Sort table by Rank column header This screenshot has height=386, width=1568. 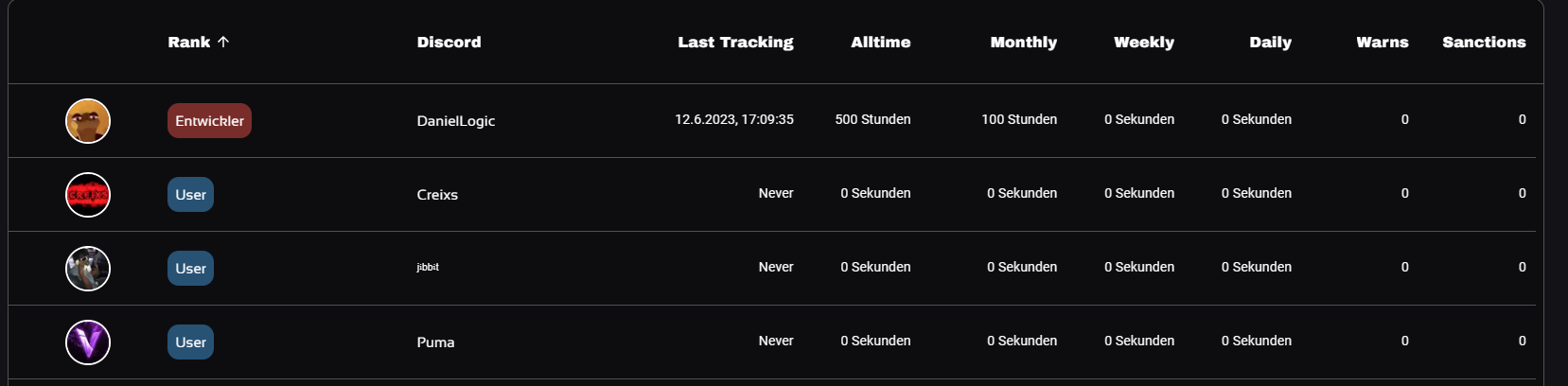(189, 43)
